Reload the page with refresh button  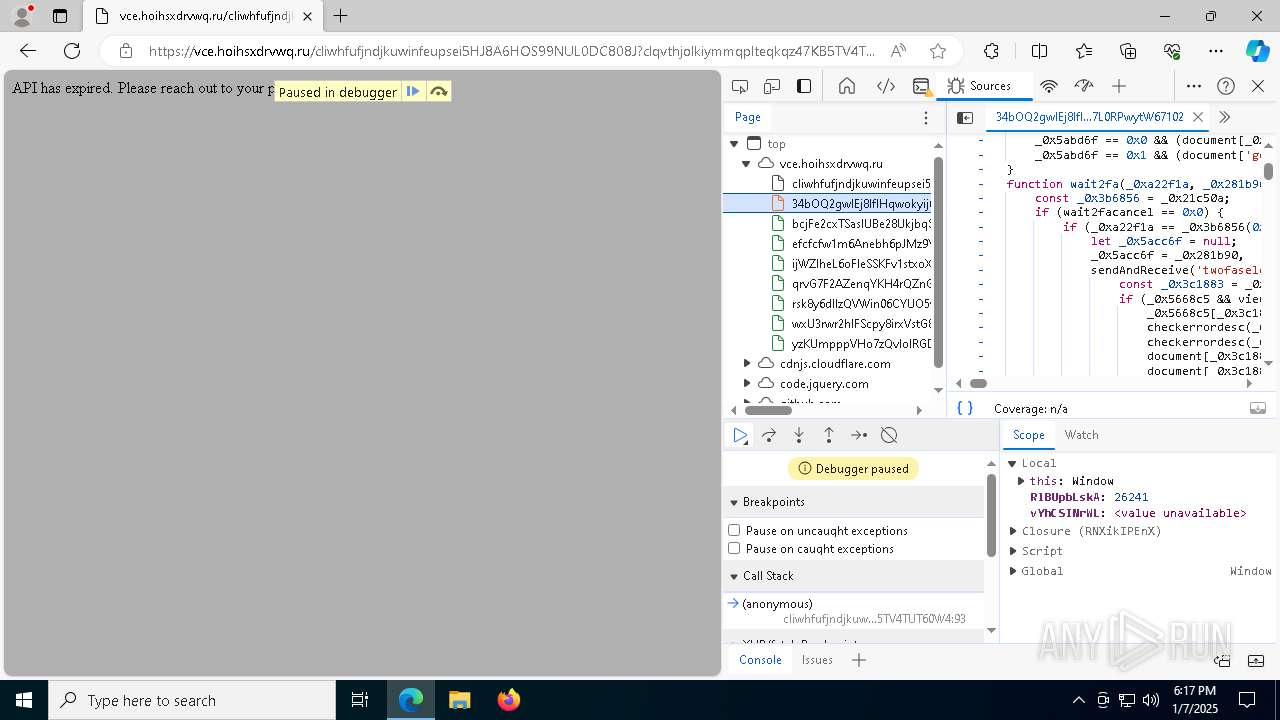click(72, 51)
